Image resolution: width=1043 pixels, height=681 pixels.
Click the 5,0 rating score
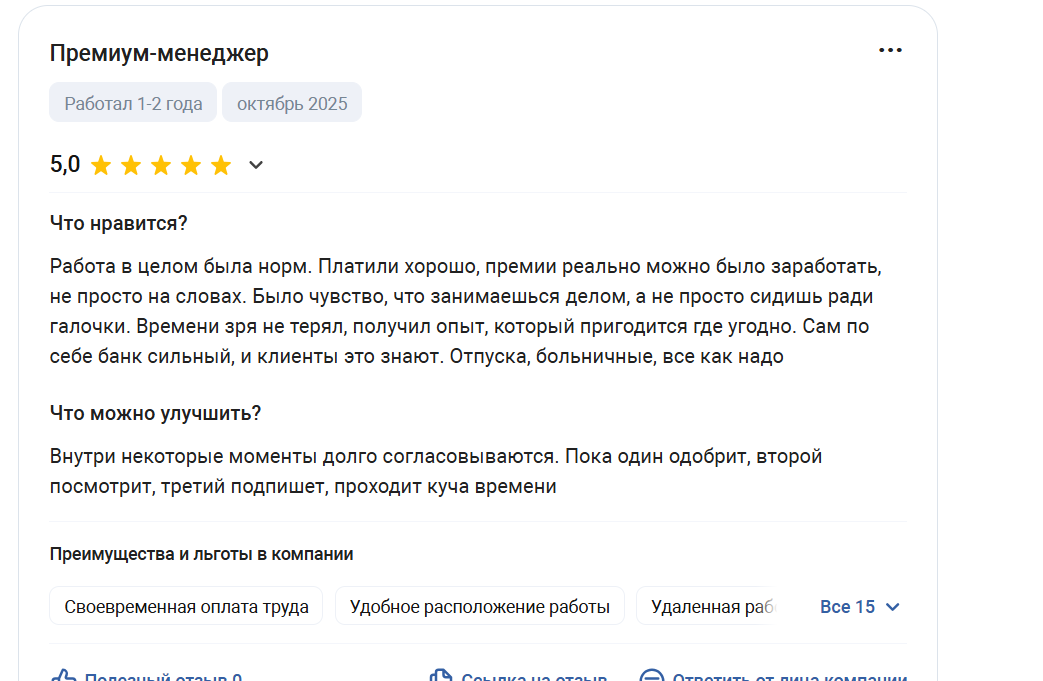[65, 166]
